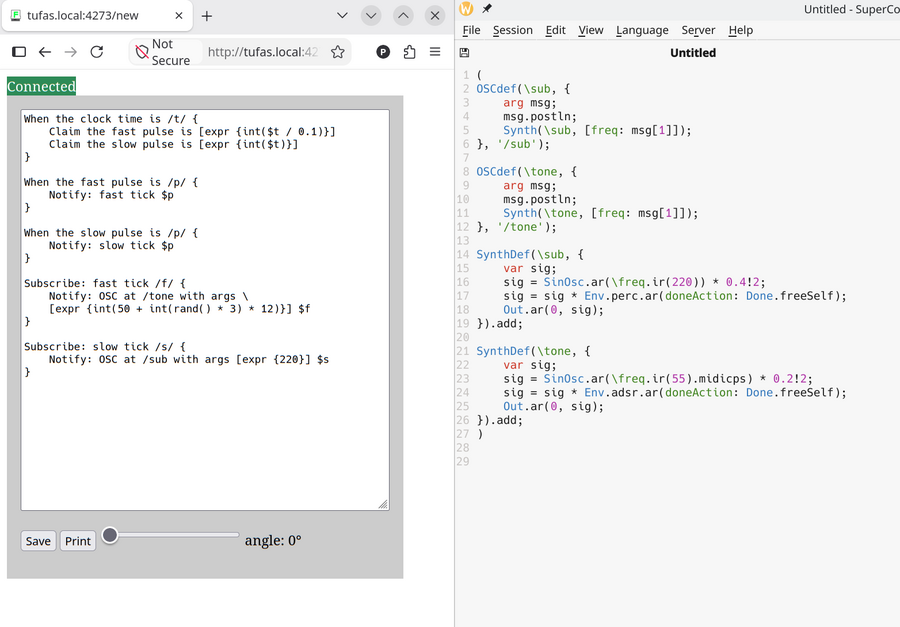Click the line "When the clock time is /t/ {"
This screenshot has width=900, height=627.
tap(111, 119)
